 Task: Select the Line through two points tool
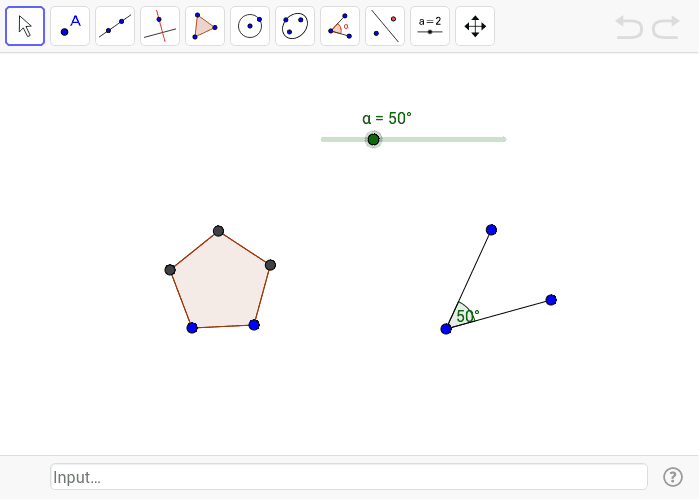point(115,26)
